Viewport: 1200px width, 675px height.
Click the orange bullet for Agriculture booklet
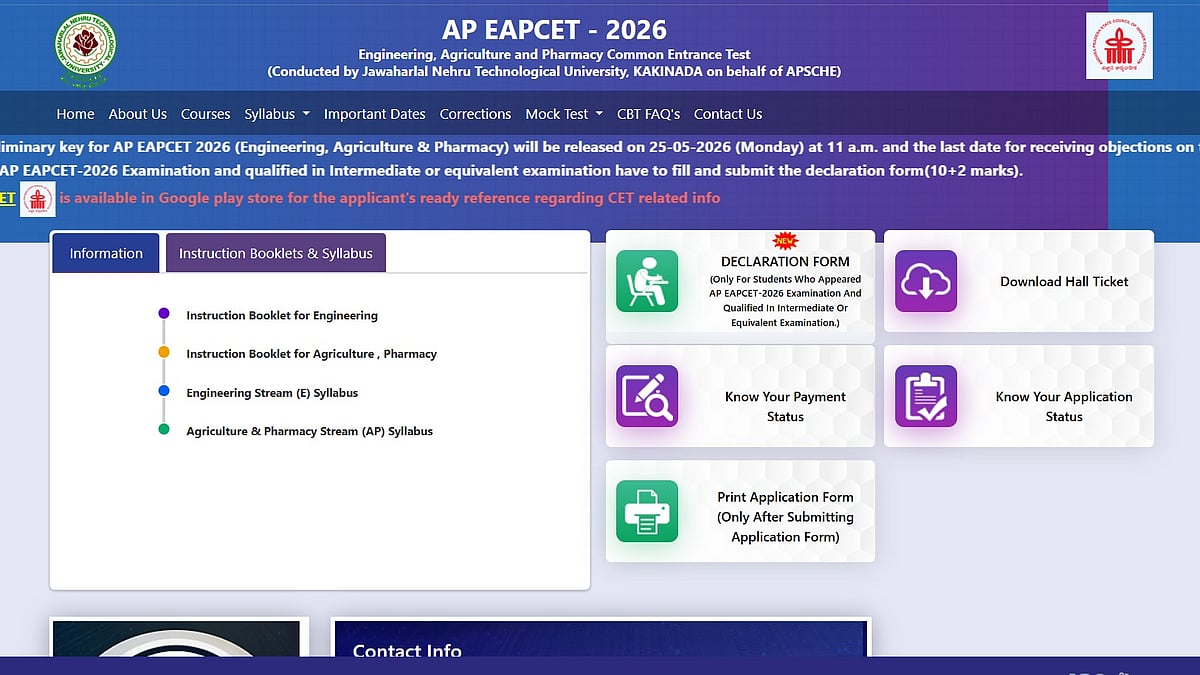point(164,353)
